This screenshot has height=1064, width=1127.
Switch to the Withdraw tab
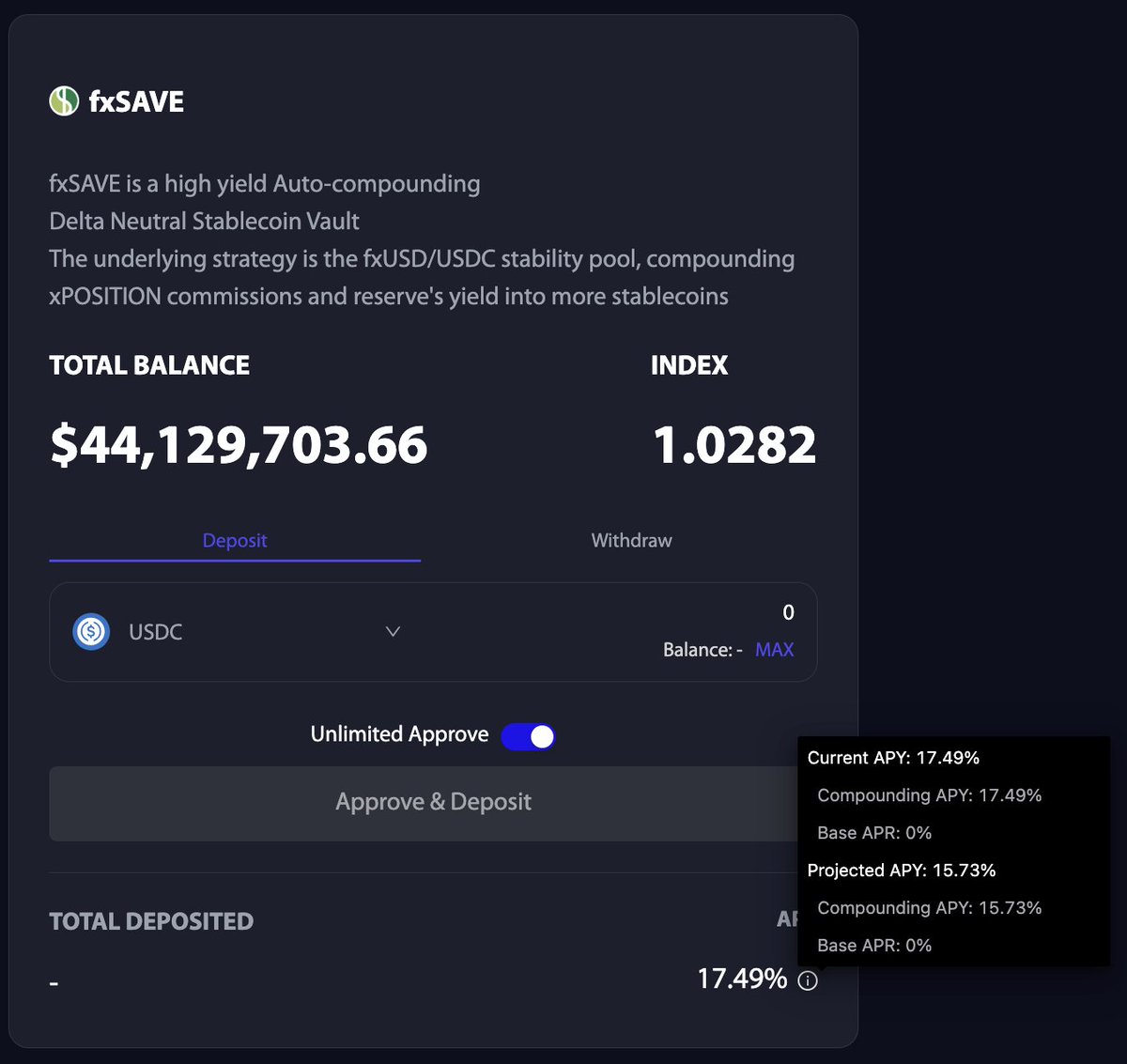631,540
